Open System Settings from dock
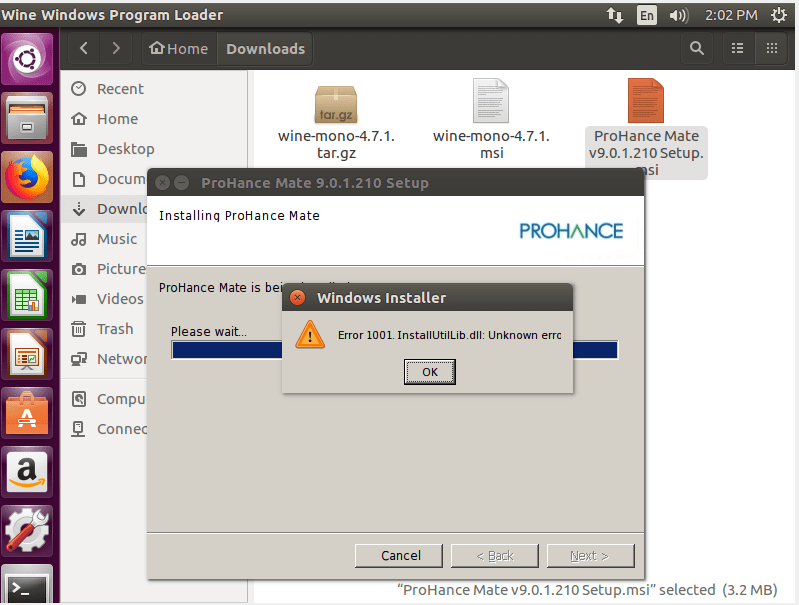The image size is (799, 605). click(x=26, y=531)
